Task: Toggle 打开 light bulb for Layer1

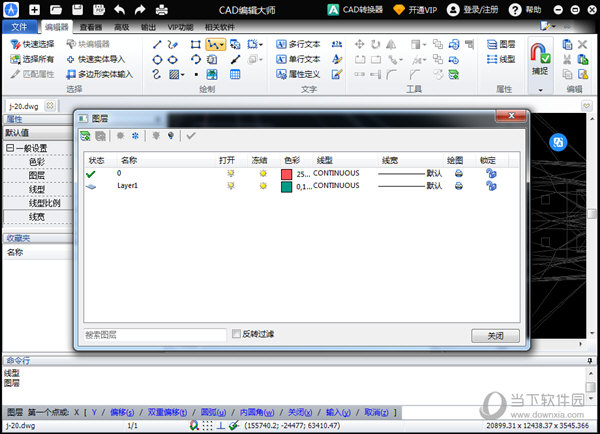Action: click(231, 186)
